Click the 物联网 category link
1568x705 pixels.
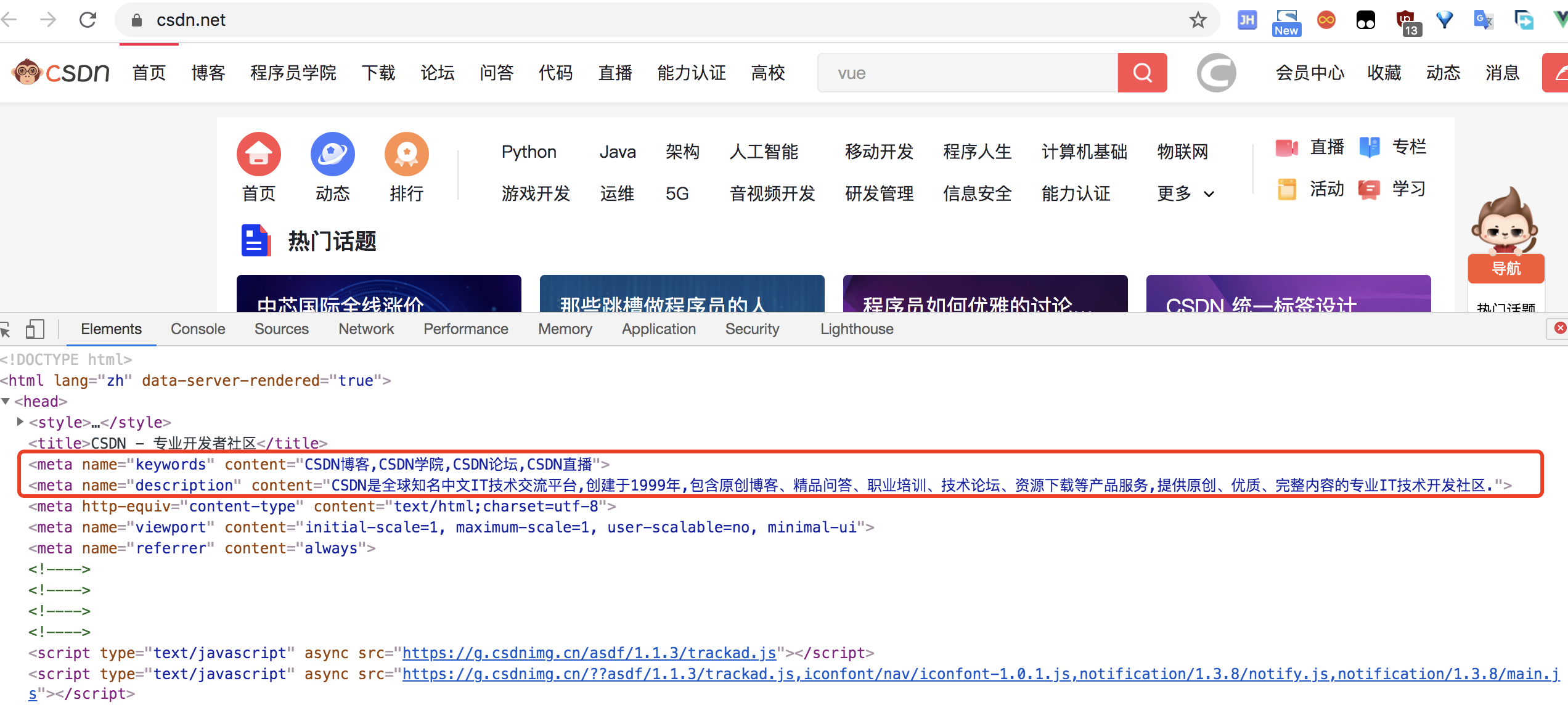click(1183, 152)
